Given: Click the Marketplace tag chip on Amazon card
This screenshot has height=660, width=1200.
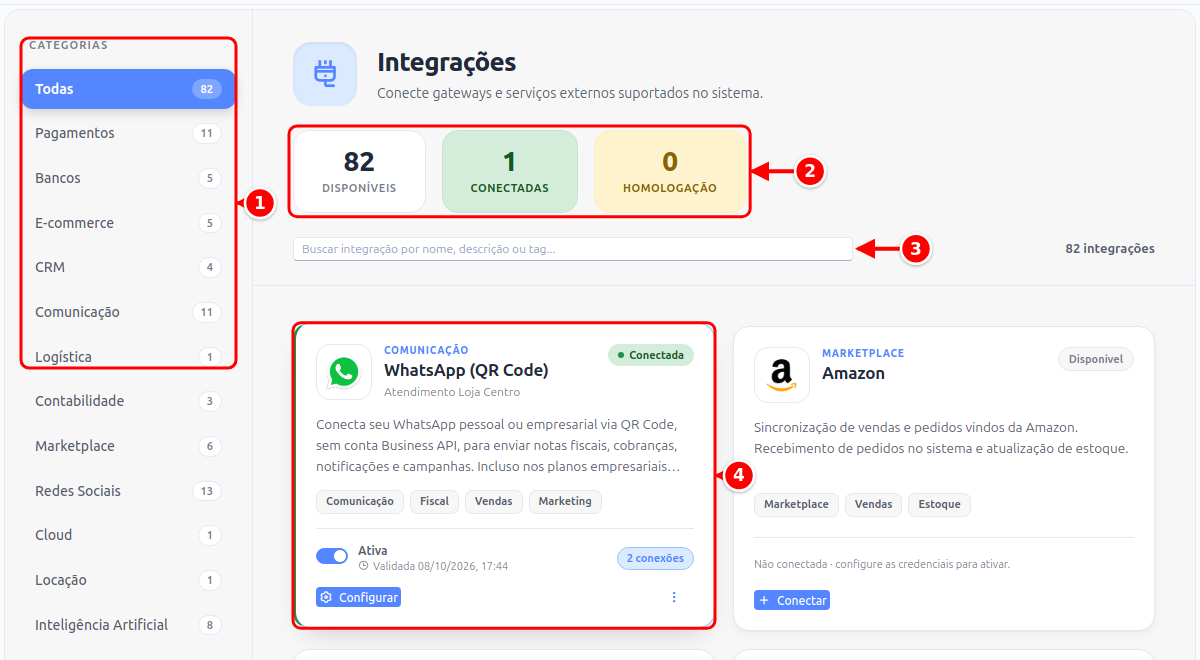Looking at the screenshot, I should point(796,504).
